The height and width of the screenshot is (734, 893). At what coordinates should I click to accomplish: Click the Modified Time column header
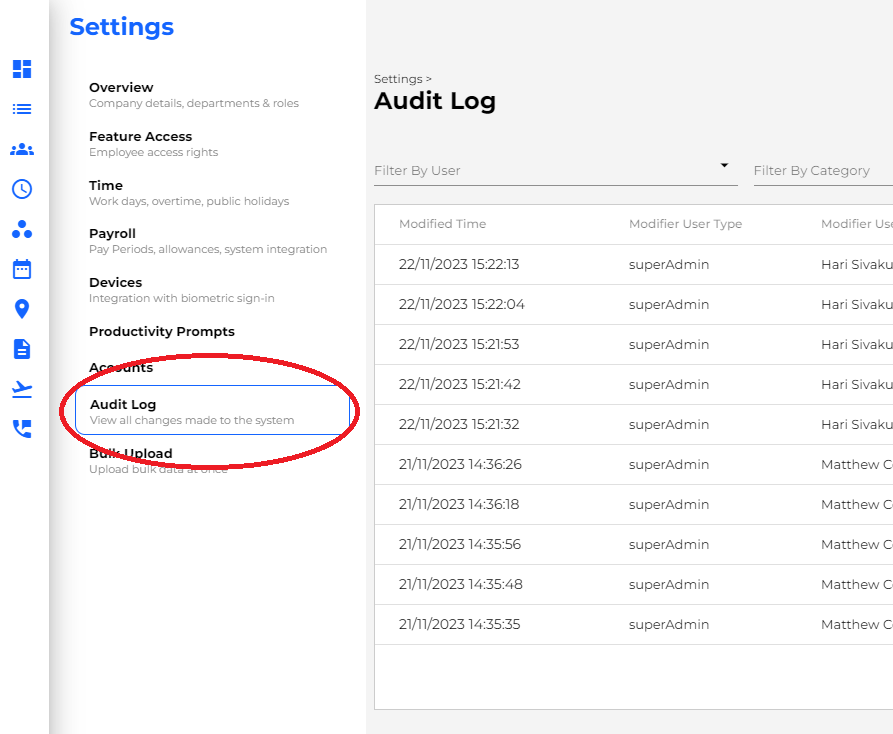442,224
